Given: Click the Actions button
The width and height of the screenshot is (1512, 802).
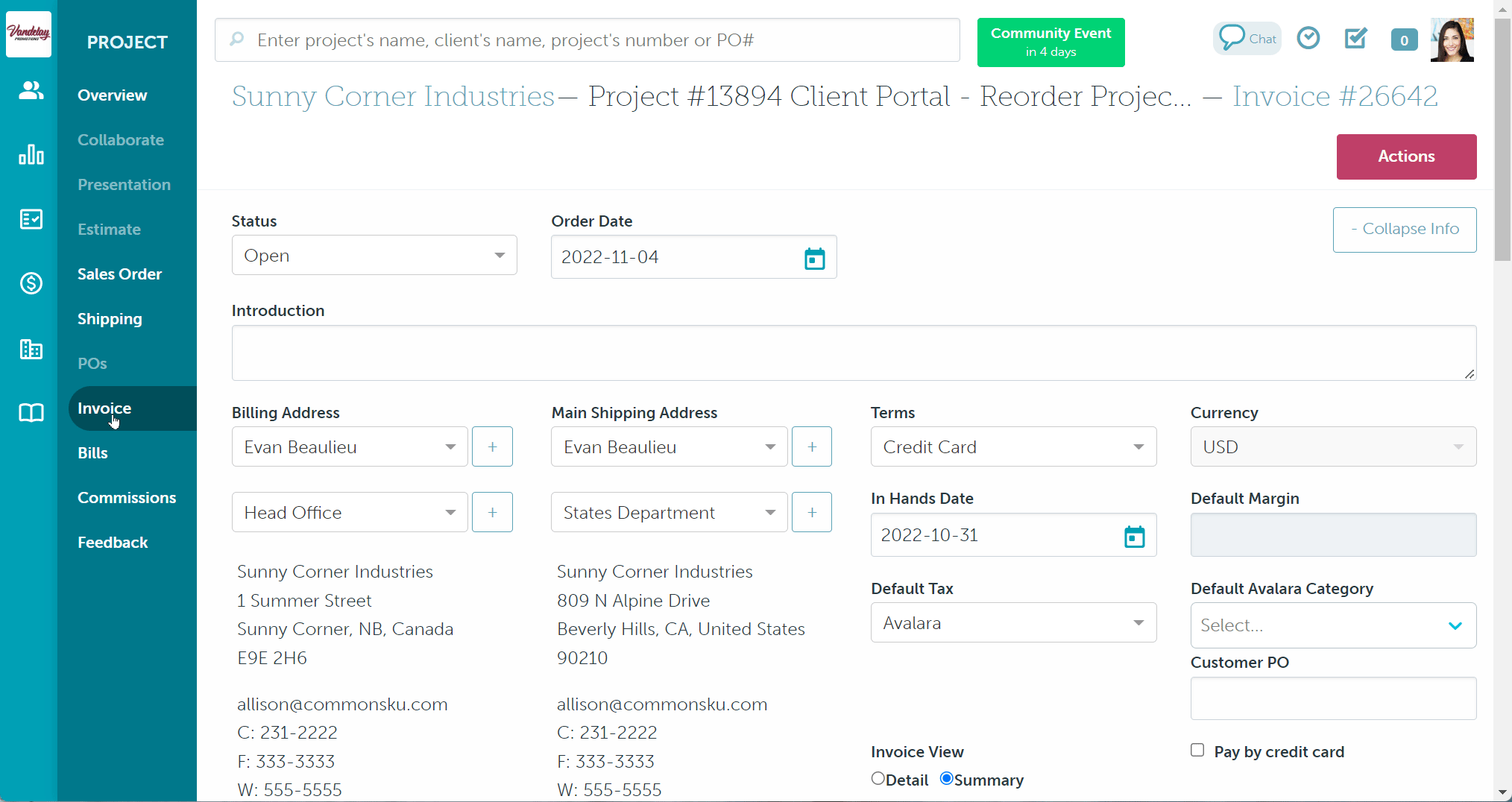Looking at the screenshot, I should pyautogui.click(x=1406, y=157).
